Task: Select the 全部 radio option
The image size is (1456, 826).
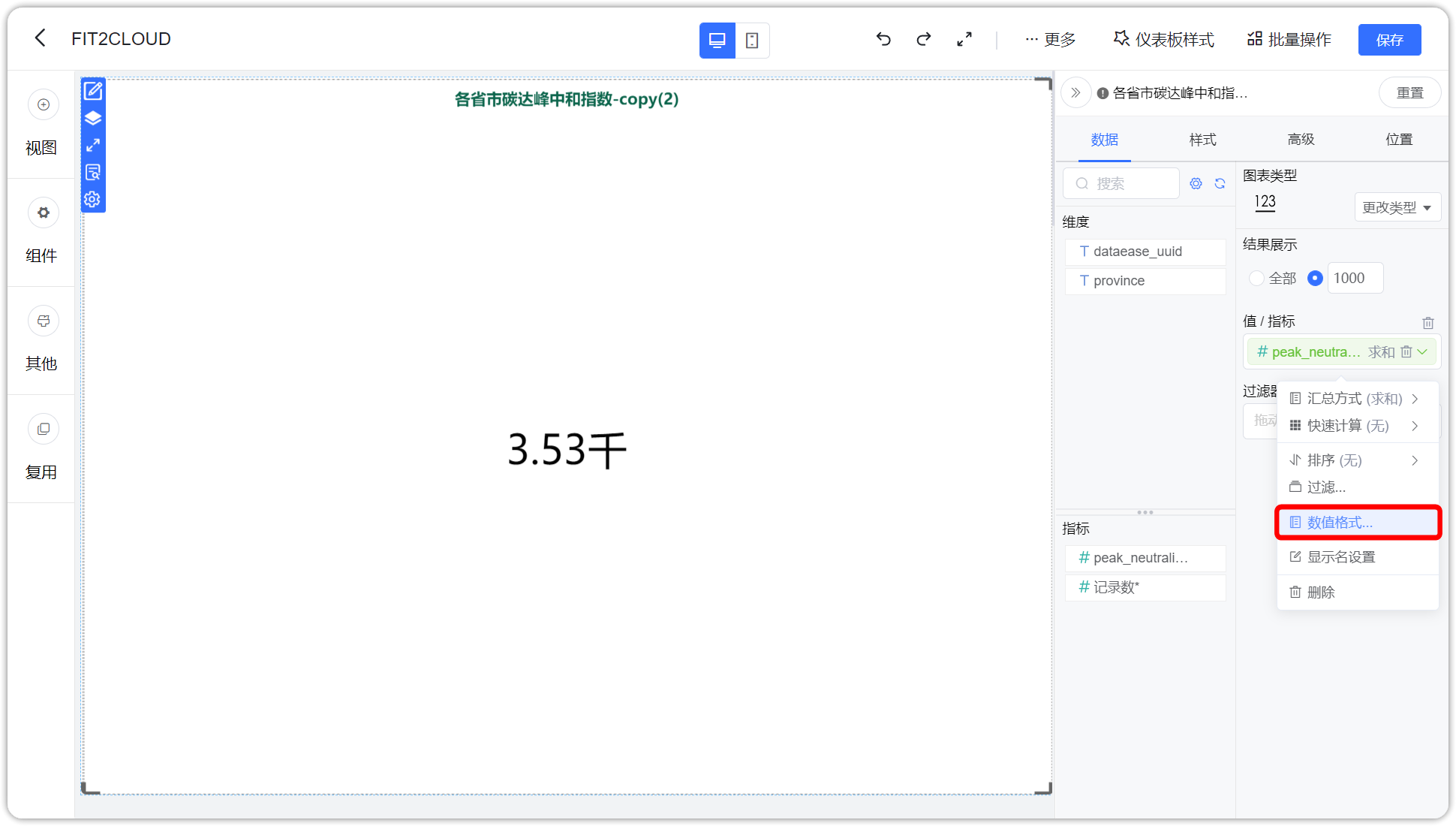Action: click(x=1256, y=278)
